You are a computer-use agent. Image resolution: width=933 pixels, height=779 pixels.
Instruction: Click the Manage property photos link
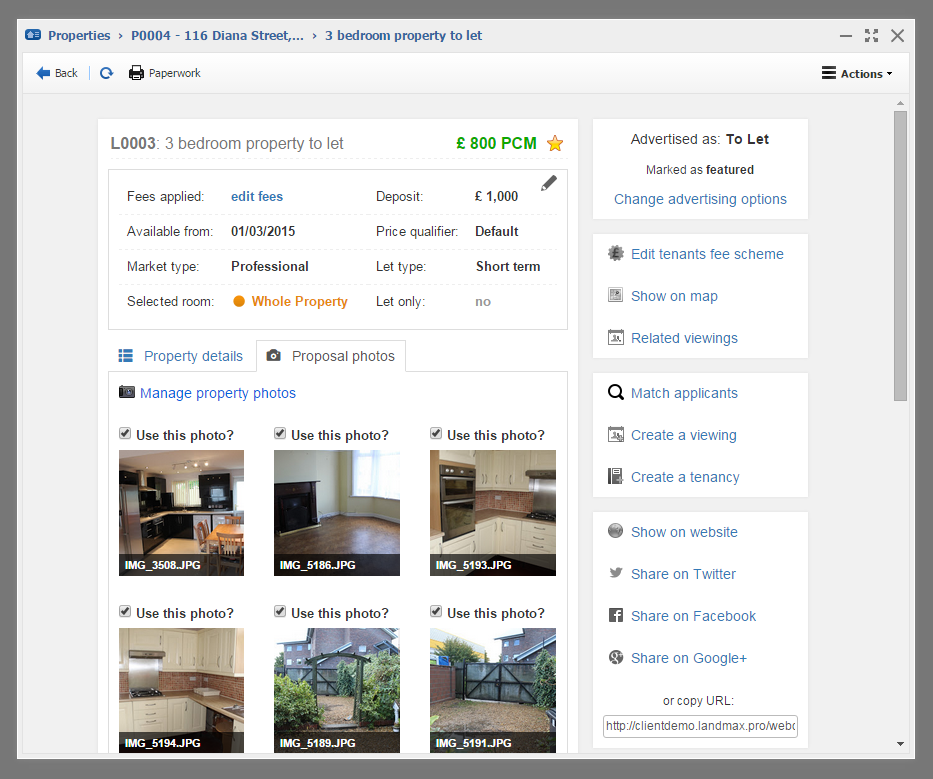click(217, 393)
